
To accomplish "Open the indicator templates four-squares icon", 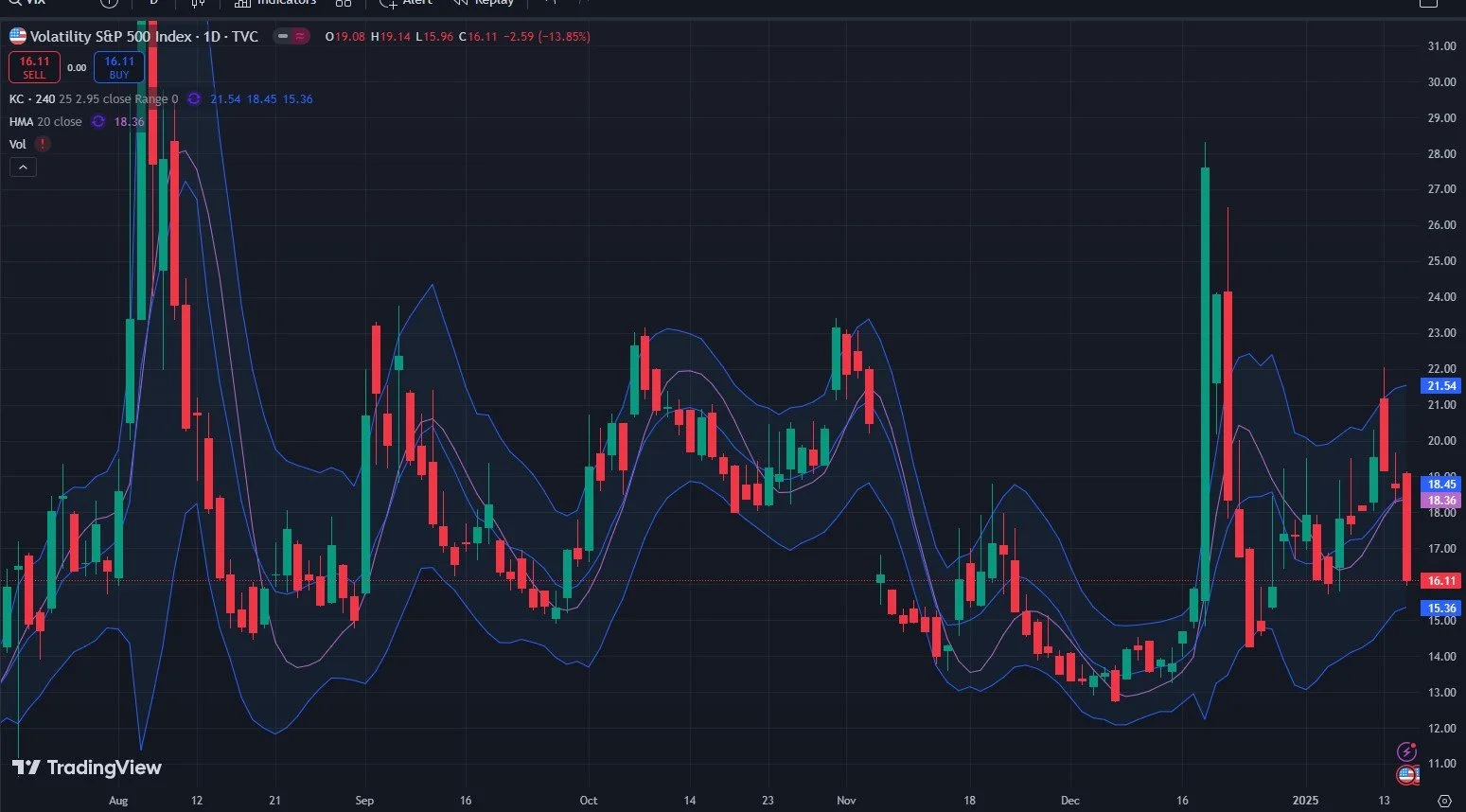I will (x=344, y=3).
